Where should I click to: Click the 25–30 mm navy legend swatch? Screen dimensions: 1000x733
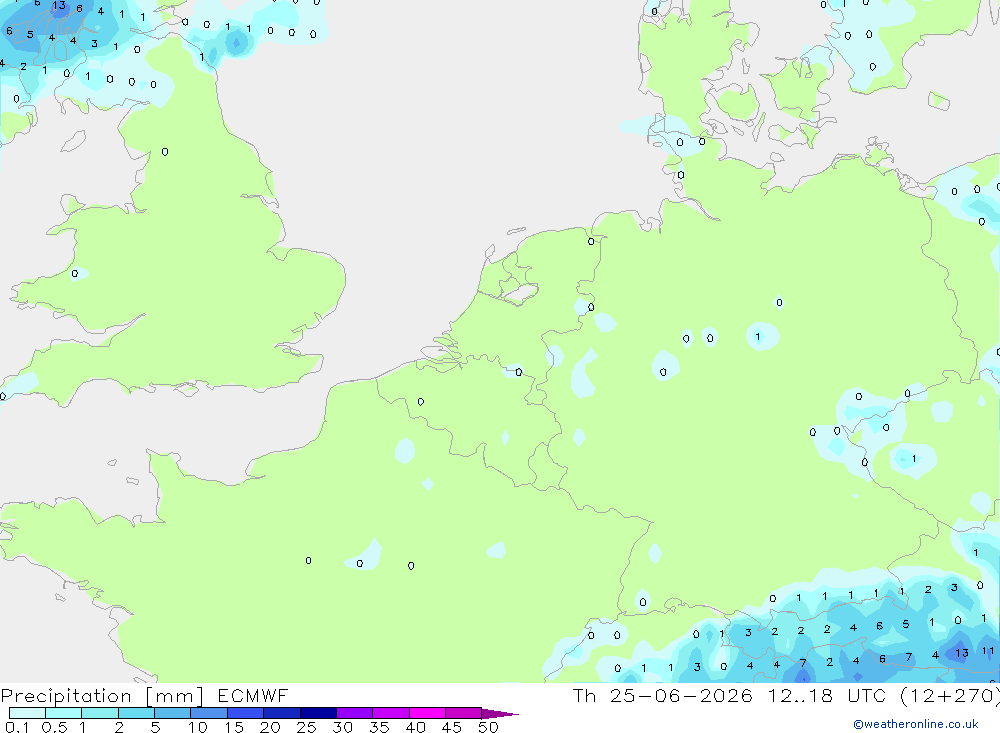[x=318, y=713]
